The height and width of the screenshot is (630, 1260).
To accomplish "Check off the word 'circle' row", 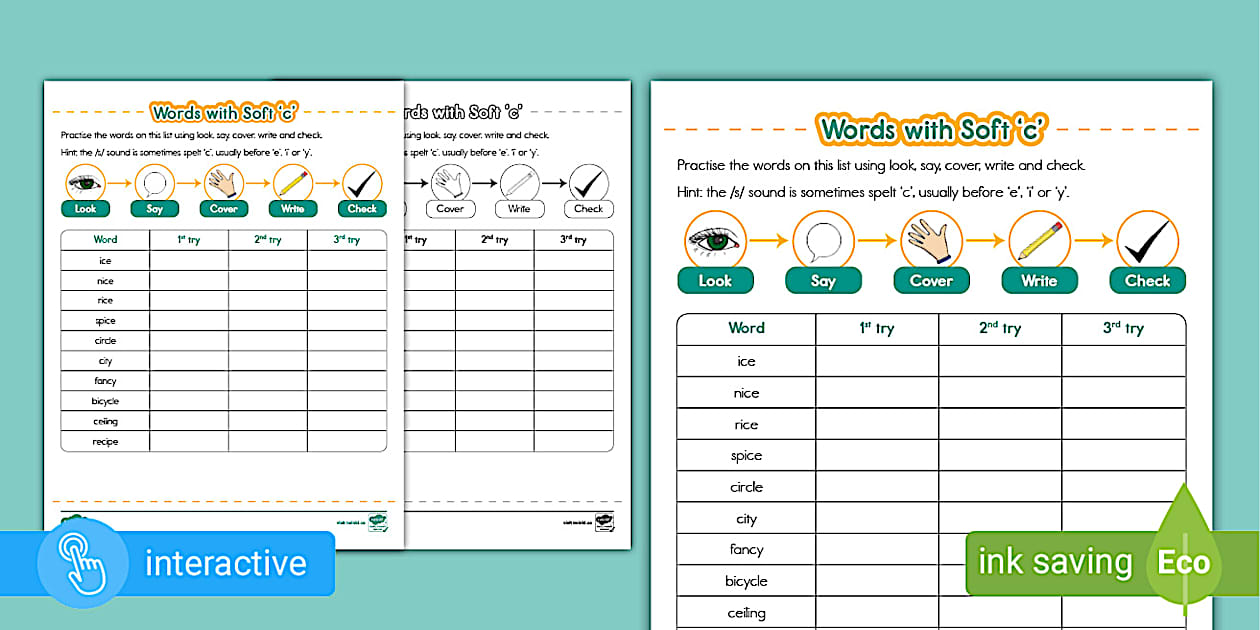I will (x=746, y=486).
